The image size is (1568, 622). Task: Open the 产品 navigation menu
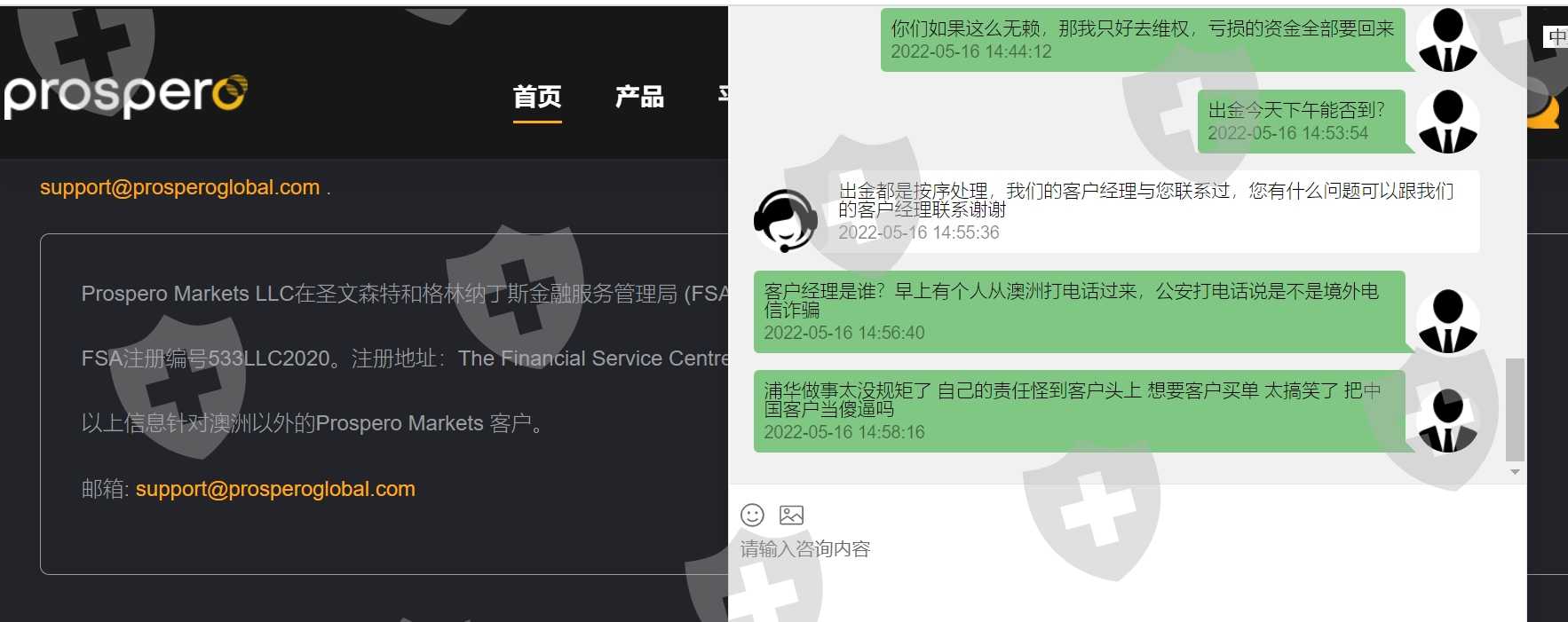pyautogui.click(x=639, y=97)
